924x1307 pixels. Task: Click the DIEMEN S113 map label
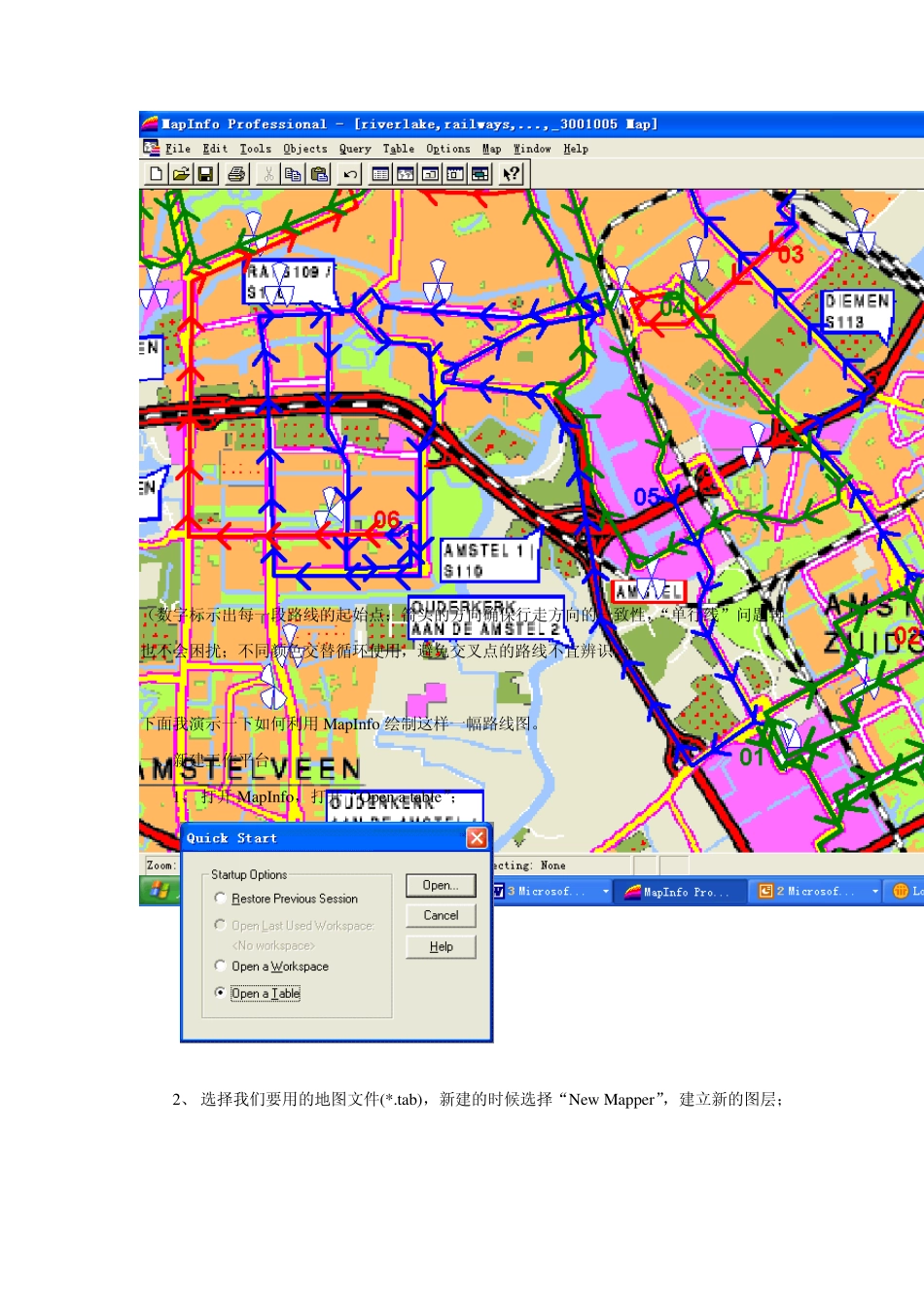click(857, 311)
